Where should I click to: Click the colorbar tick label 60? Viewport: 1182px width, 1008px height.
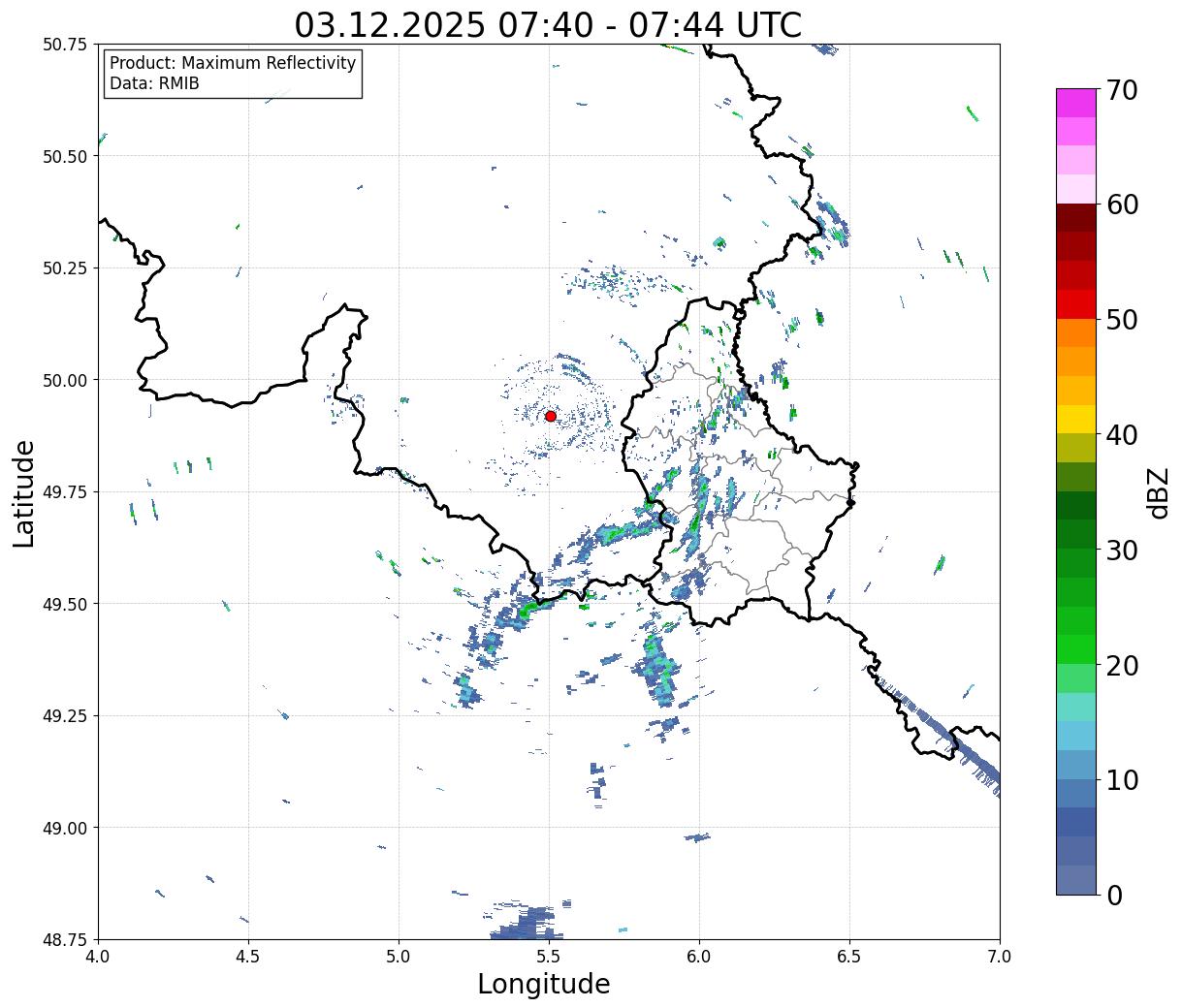(1121, 205)
